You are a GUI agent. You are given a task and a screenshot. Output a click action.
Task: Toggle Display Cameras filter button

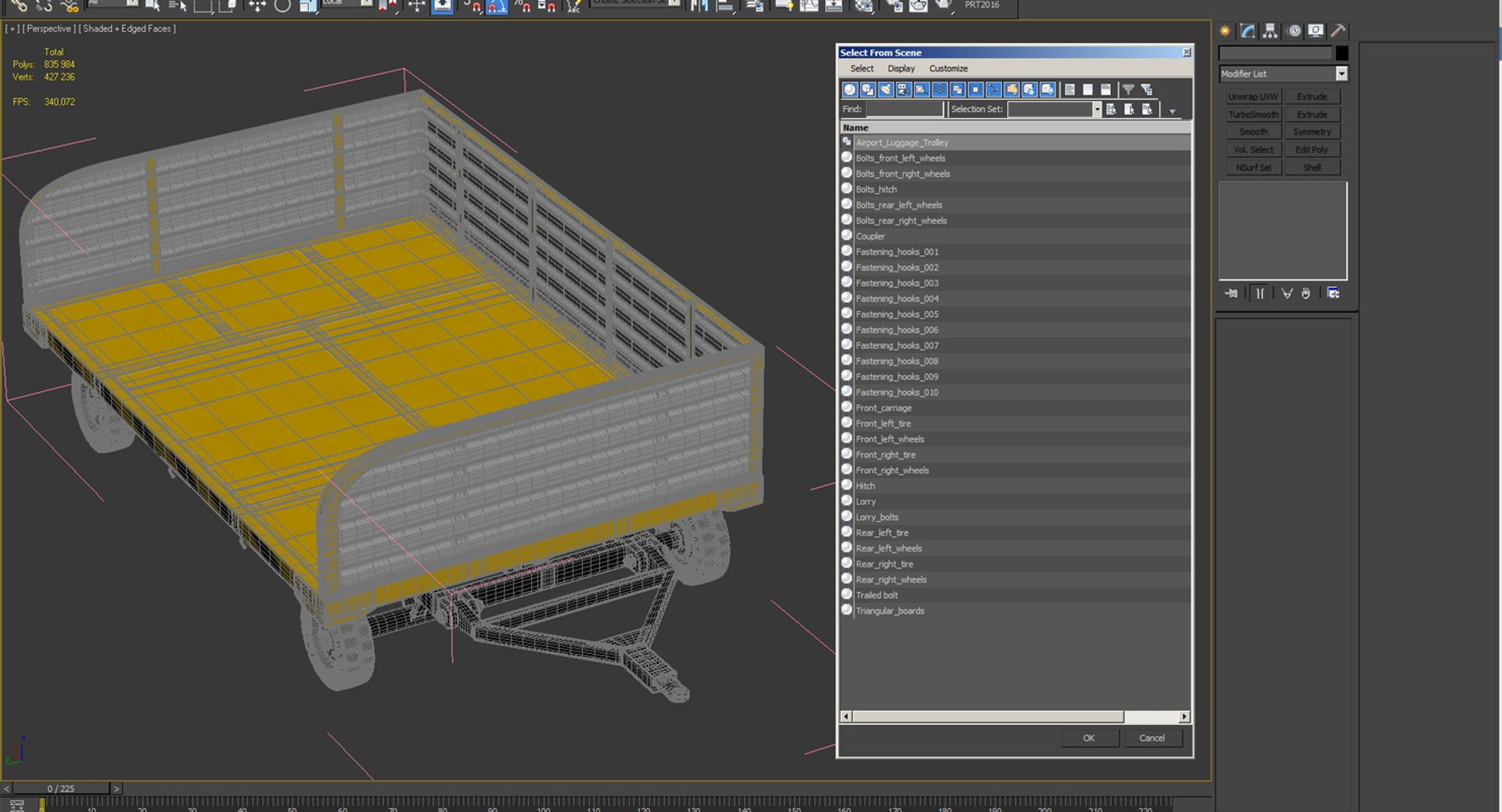(904, 89)
